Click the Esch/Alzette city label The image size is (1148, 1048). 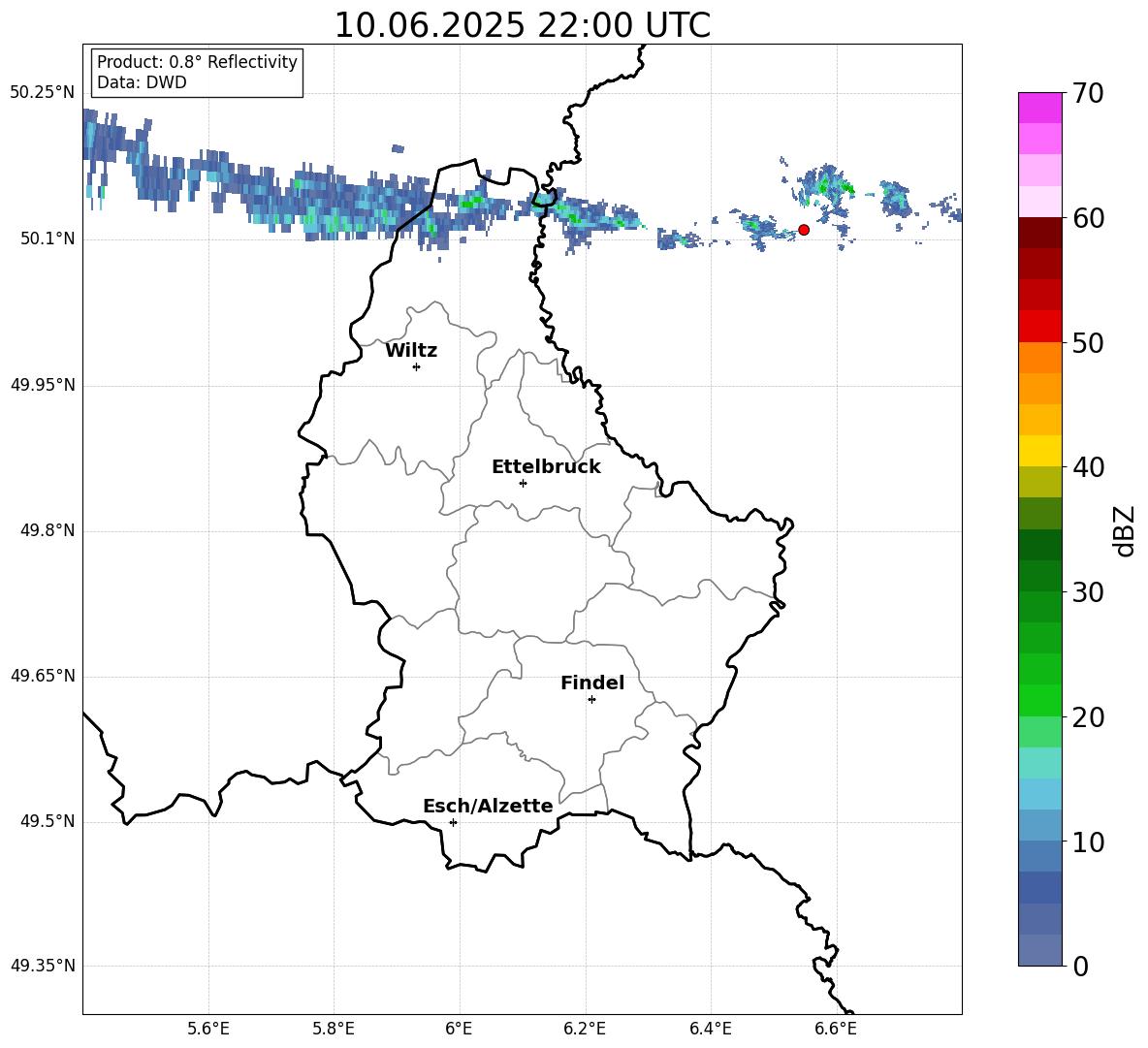[x=488, y=806]
